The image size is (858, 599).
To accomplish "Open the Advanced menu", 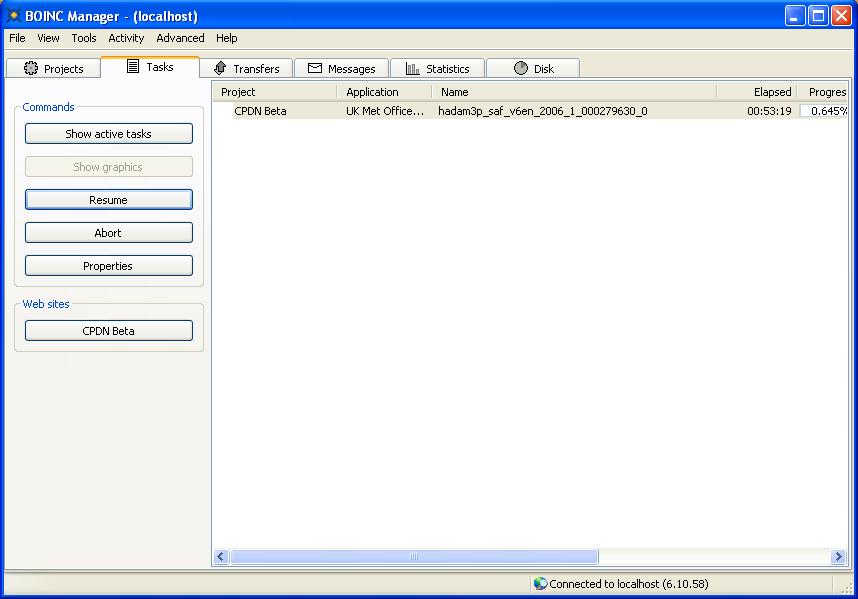I will (180, 38).
